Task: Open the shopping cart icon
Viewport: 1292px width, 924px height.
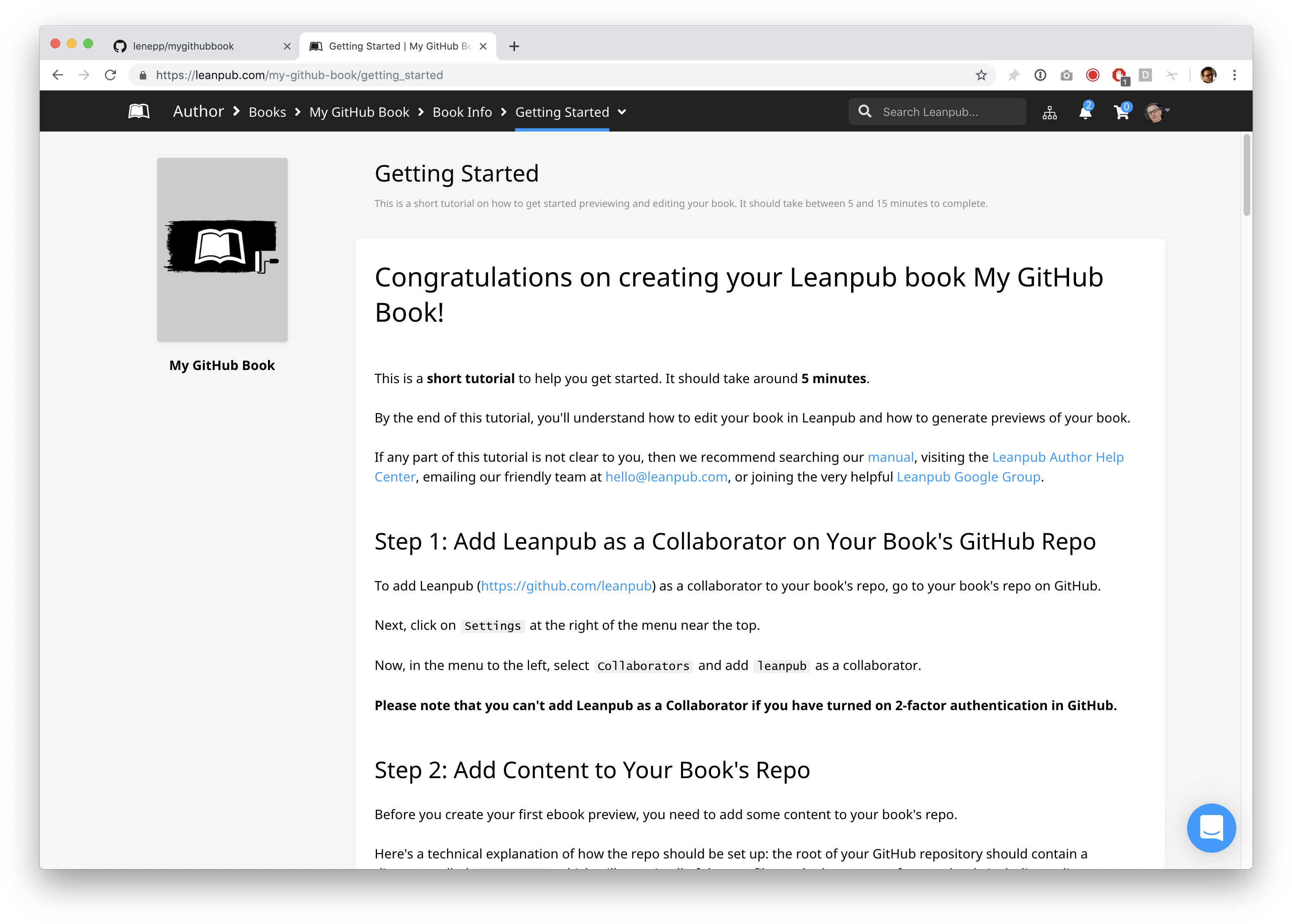Action: [x=1121, y=112]
